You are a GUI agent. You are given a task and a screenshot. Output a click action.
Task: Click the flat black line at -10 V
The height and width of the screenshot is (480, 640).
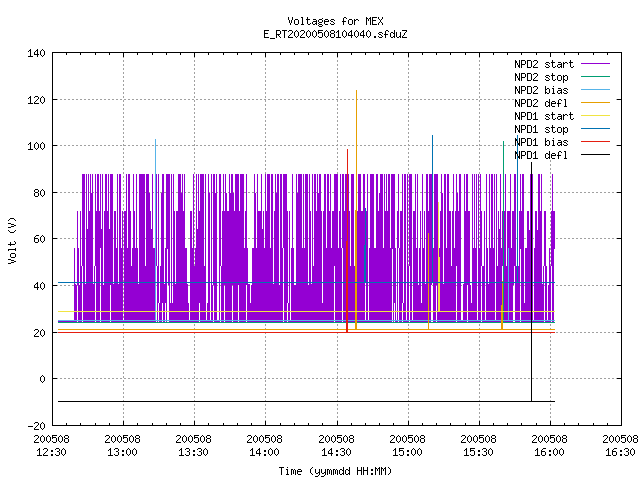coord(306,402)
